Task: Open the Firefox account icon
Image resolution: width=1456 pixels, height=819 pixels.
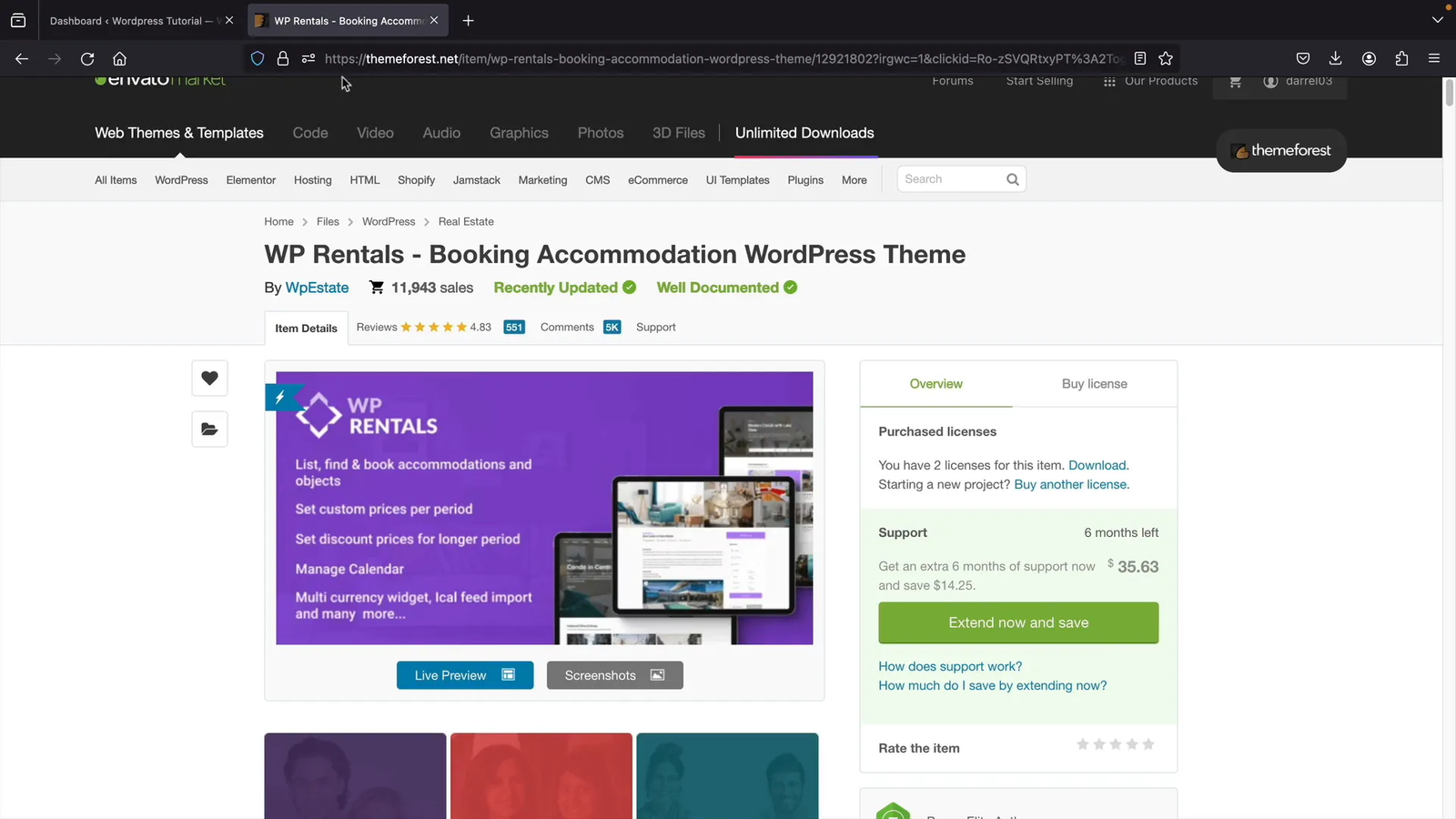Action: click(x=1369, y=58)
